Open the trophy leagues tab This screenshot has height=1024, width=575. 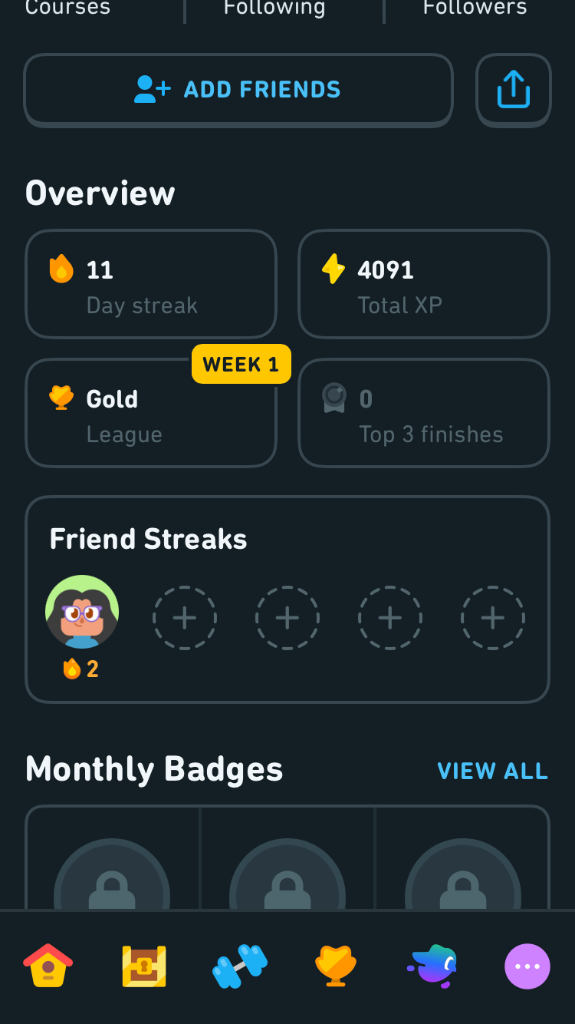pyautogui.click(x=336, y=966)
